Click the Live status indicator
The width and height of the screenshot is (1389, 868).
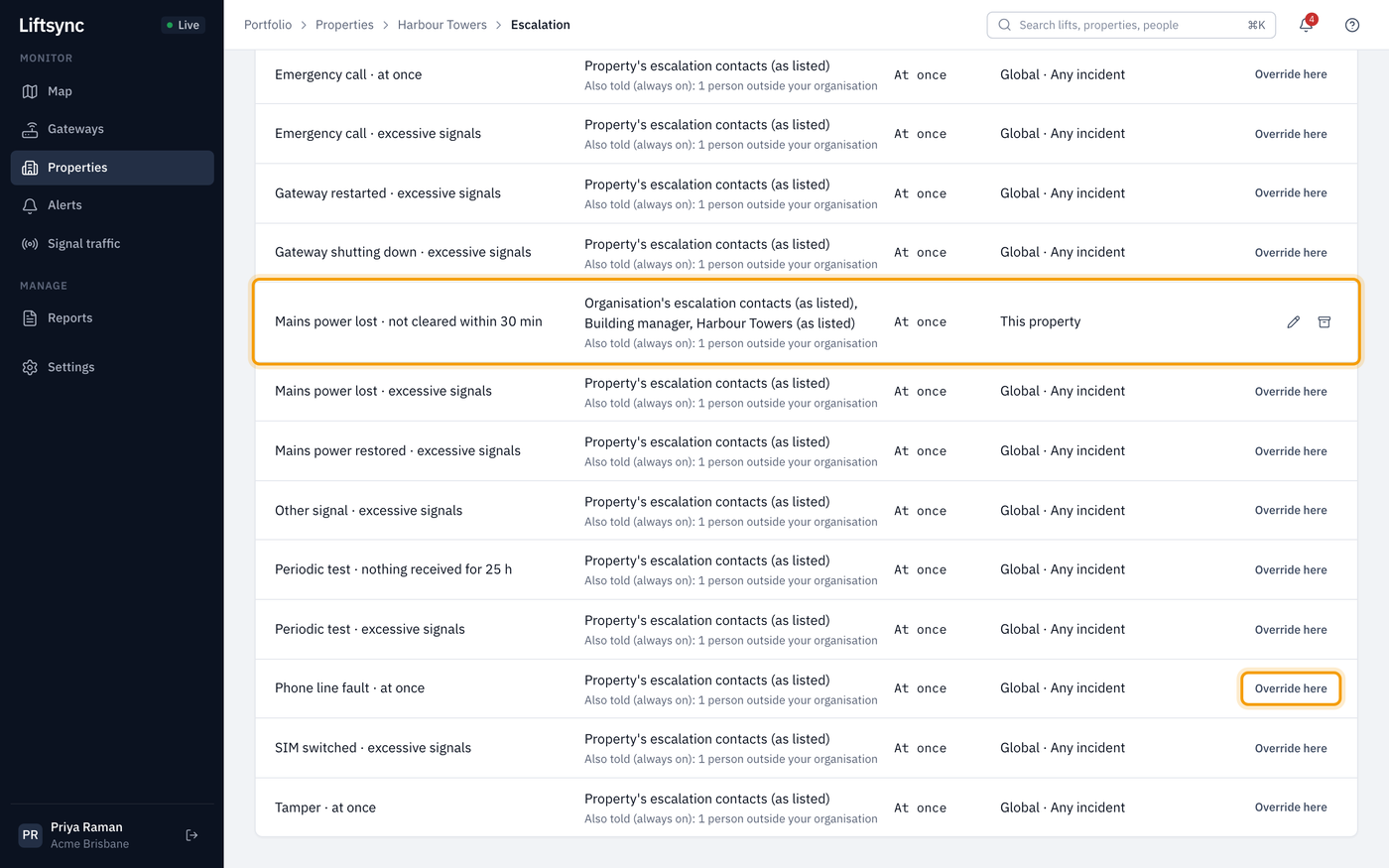pos(183,25)
